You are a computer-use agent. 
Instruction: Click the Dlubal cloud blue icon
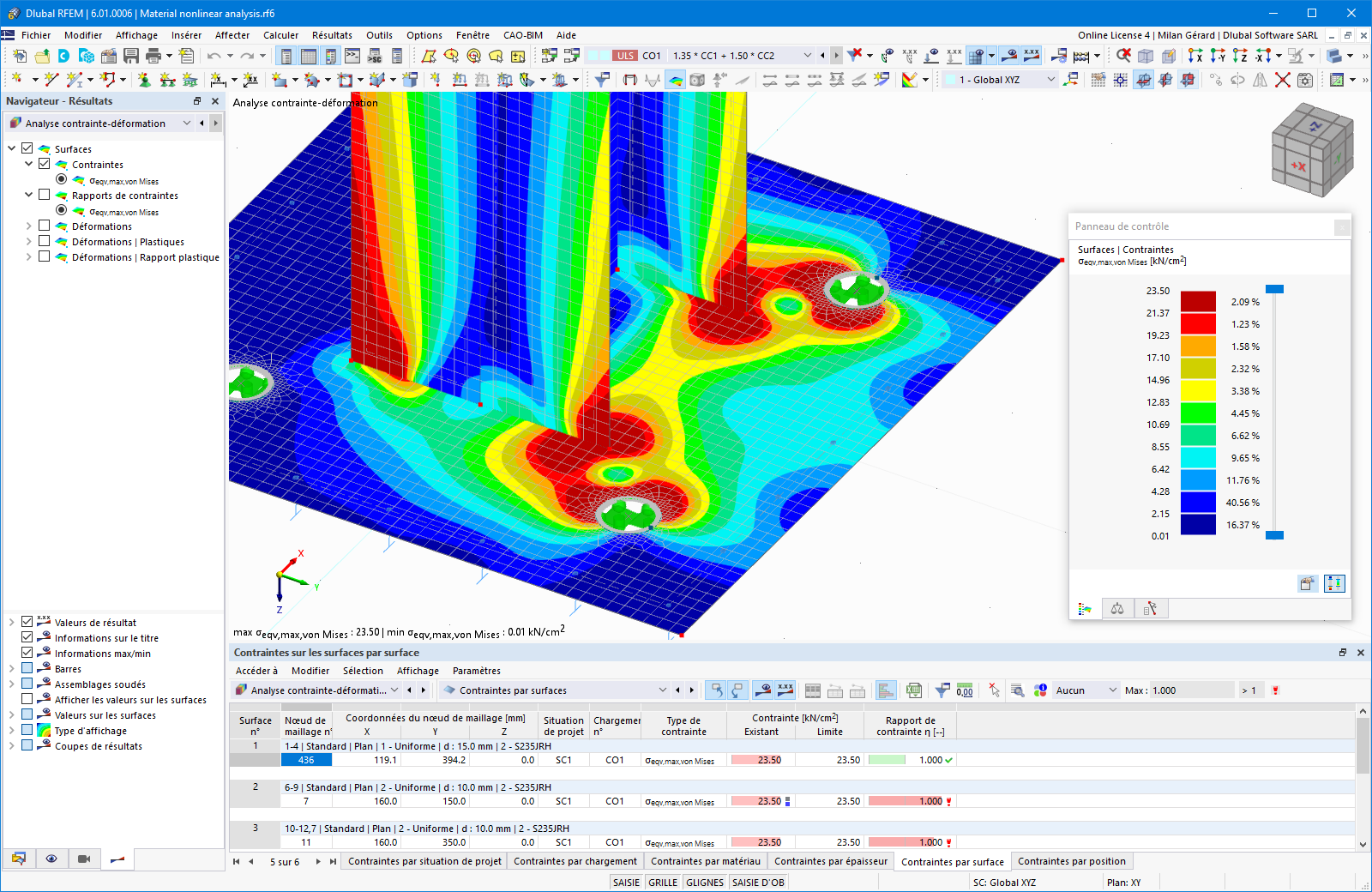pos(64,56)
